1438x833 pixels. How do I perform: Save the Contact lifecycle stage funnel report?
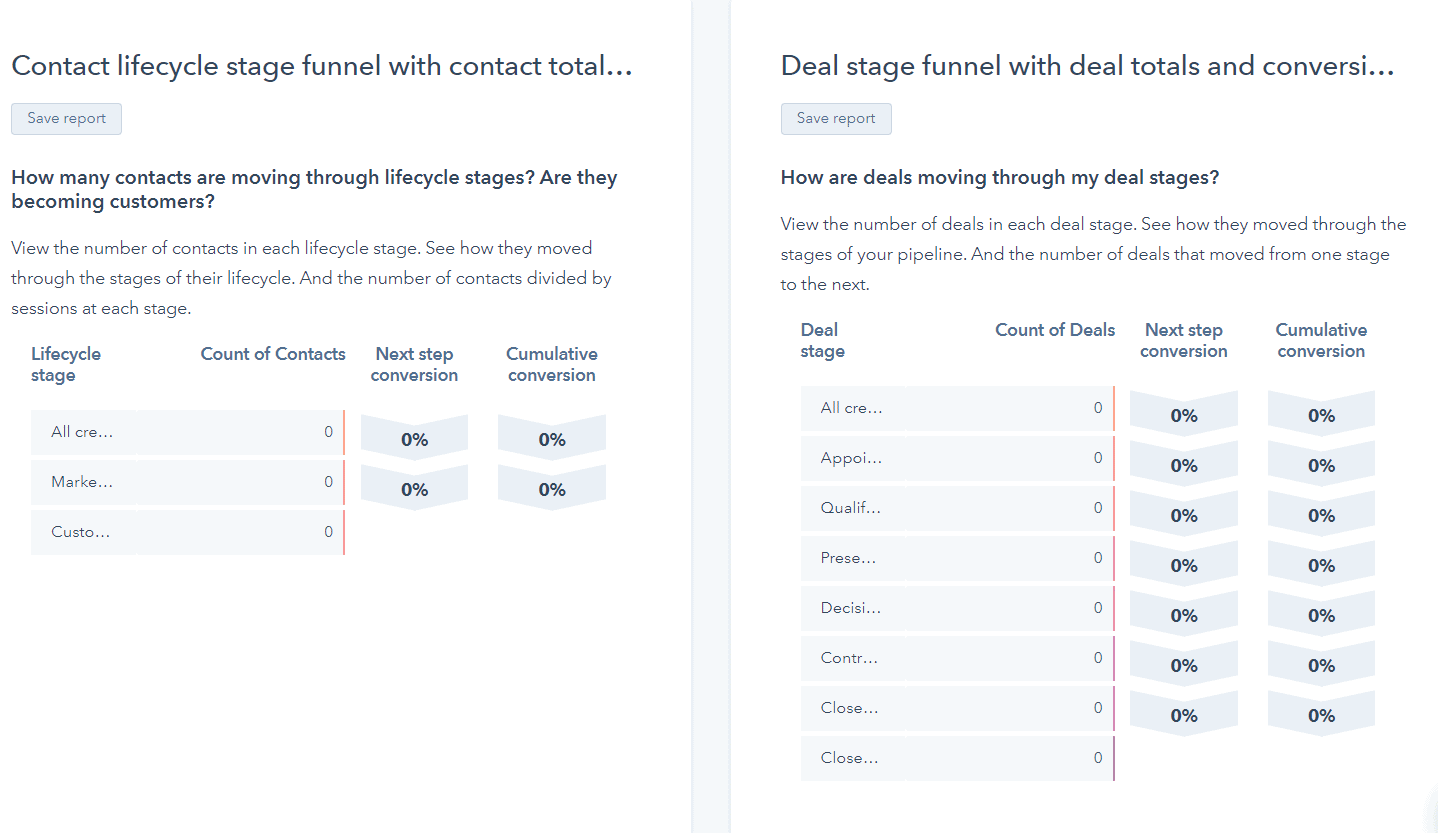pos(66,118)
